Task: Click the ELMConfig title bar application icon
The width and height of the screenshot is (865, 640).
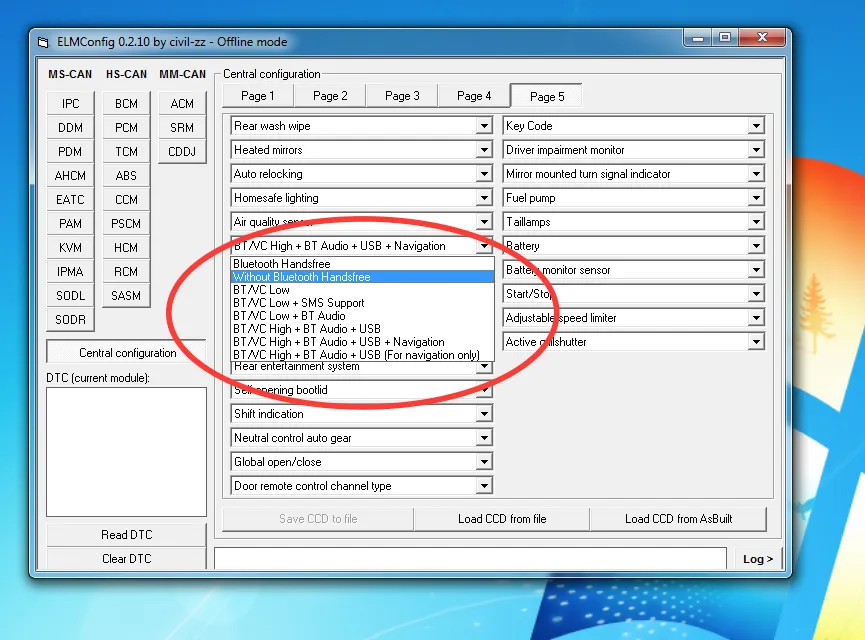Action: coord(42,42)
